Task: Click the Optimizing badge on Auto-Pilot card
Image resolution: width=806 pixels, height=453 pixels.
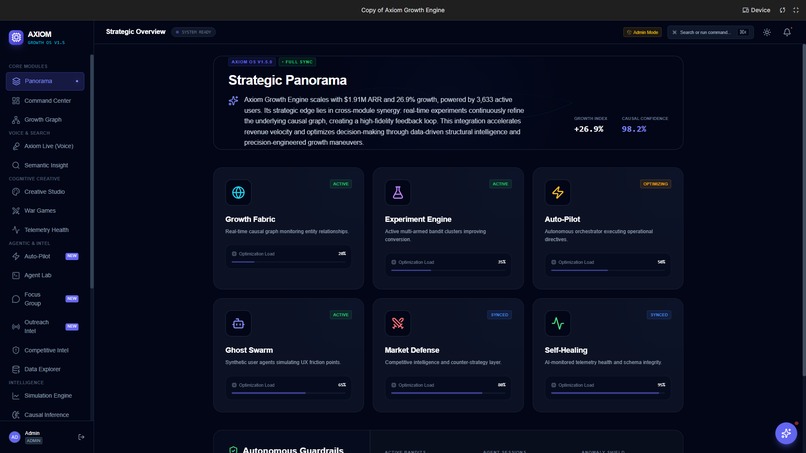Action: pyautogui.click(x=655, y=184)
